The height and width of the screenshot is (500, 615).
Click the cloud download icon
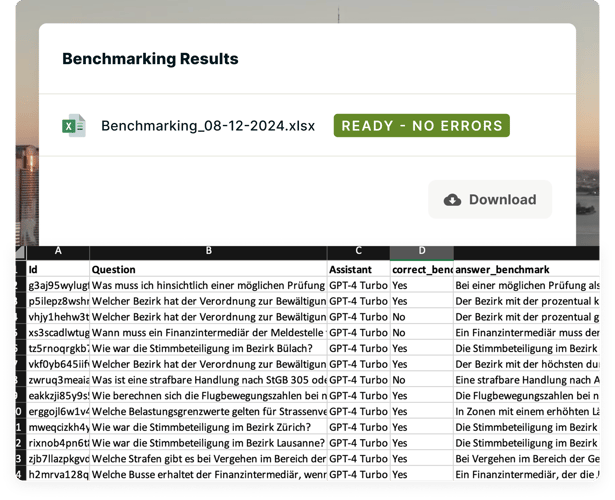[x=452, y=199]
